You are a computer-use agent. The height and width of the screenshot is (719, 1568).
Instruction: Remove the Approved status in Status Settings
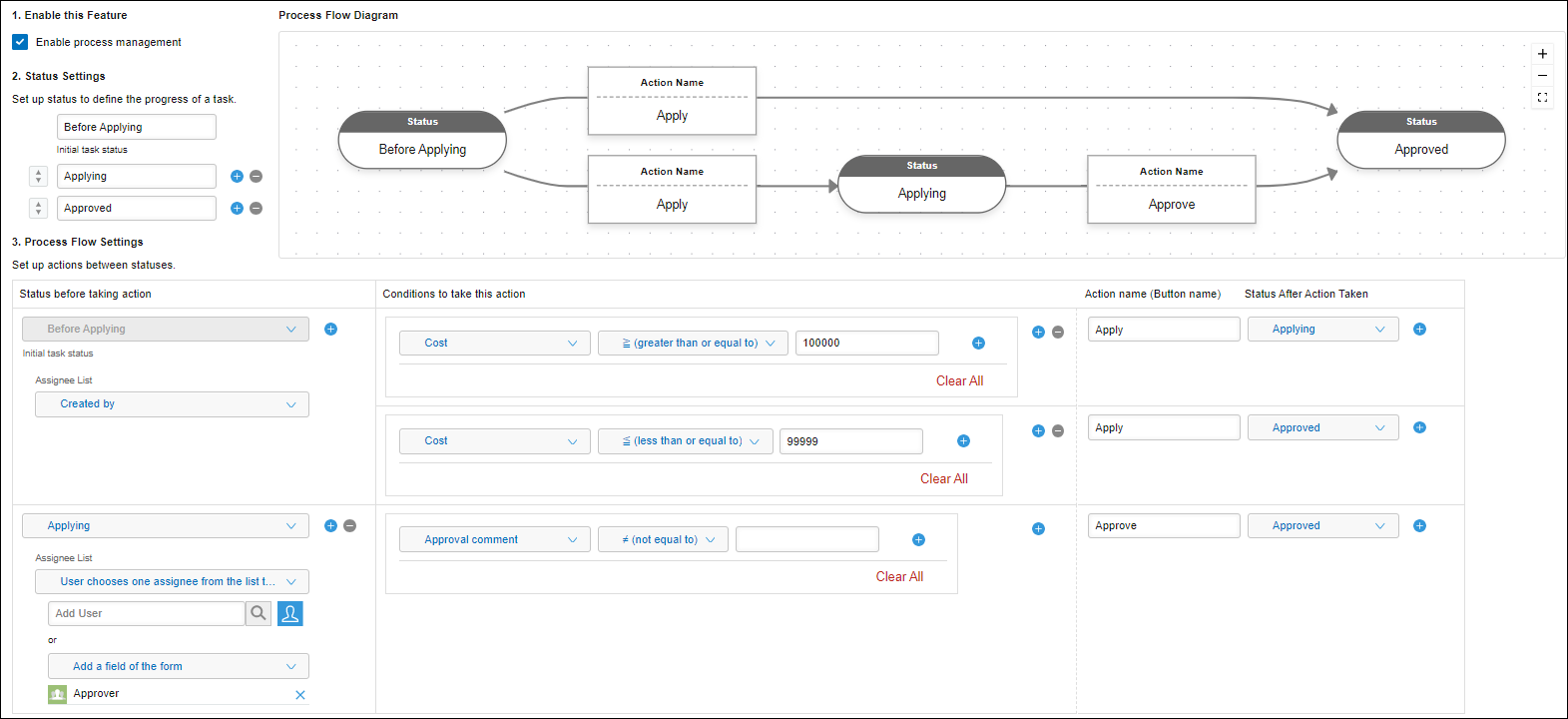tap(256, 208)
